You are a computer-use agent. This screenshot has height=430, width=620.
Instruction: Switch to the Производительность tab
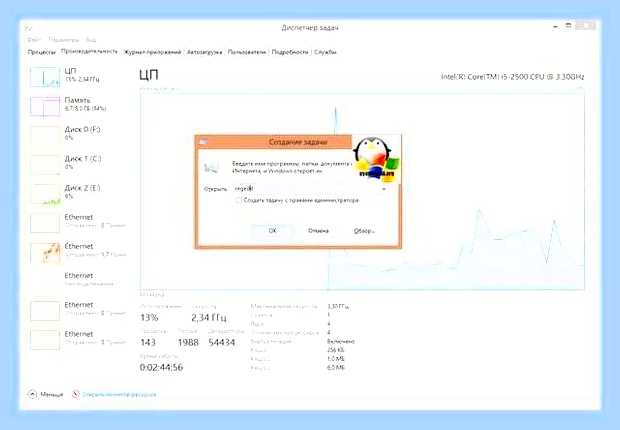tap(89, 51)
